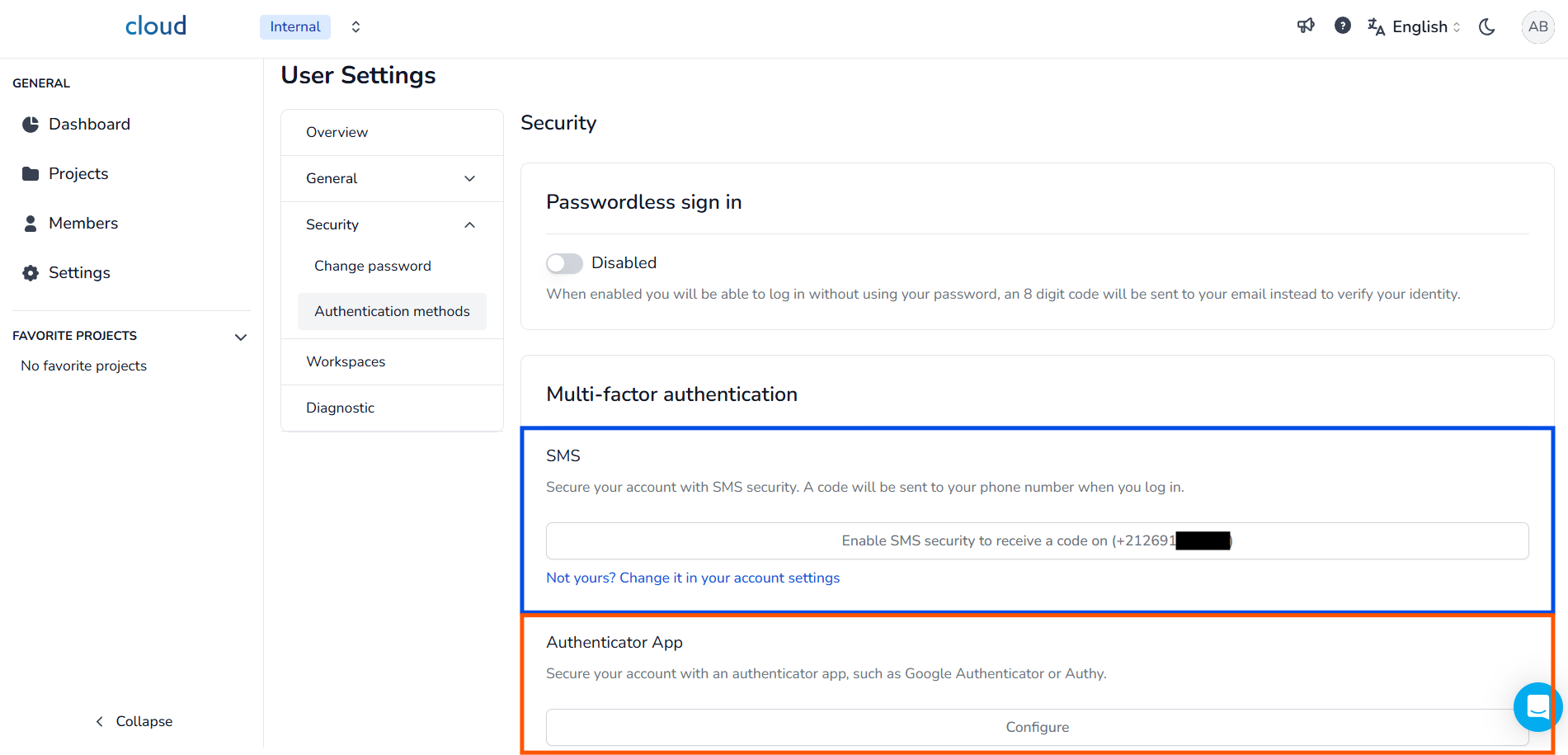Click the Enable SMS security button
1568x755 pixels.
pyautogui.click(x=1037, y=541)
